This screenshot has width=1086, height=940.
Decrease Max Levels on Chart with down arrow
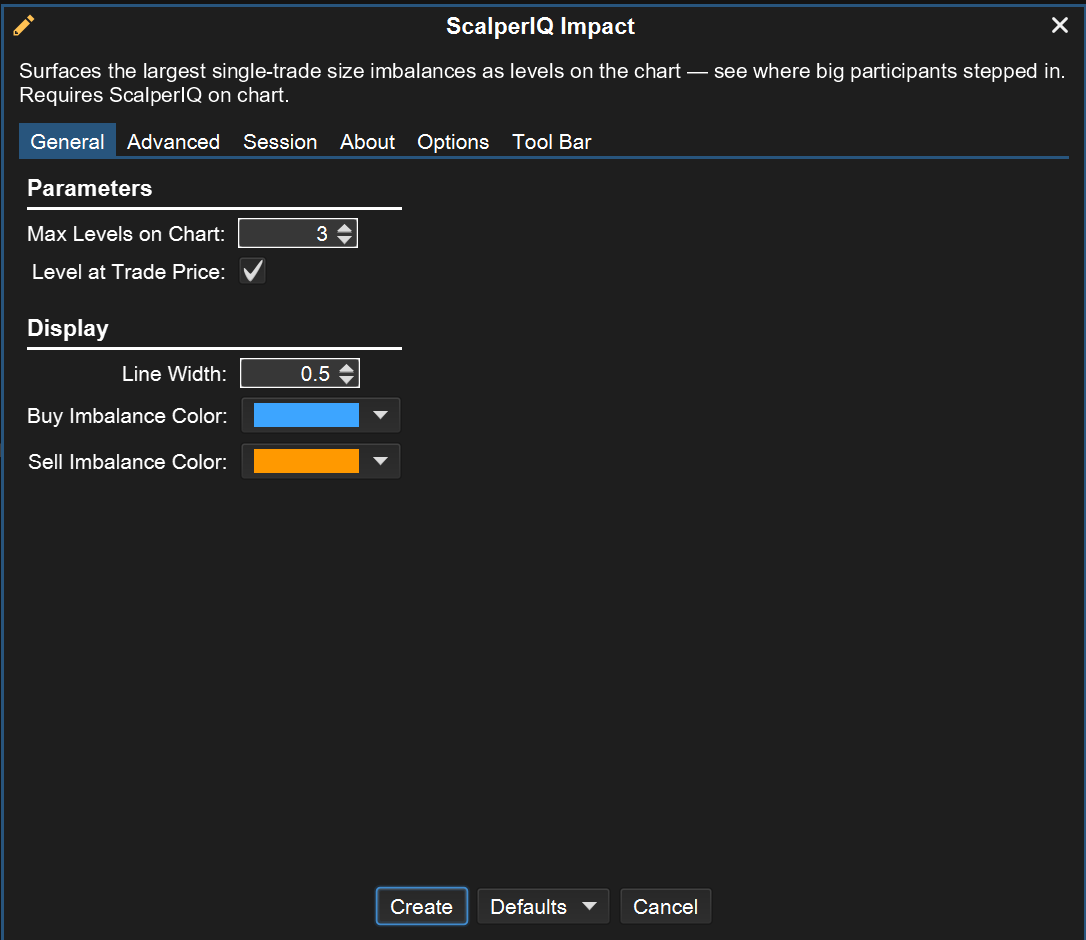[344, 240]
